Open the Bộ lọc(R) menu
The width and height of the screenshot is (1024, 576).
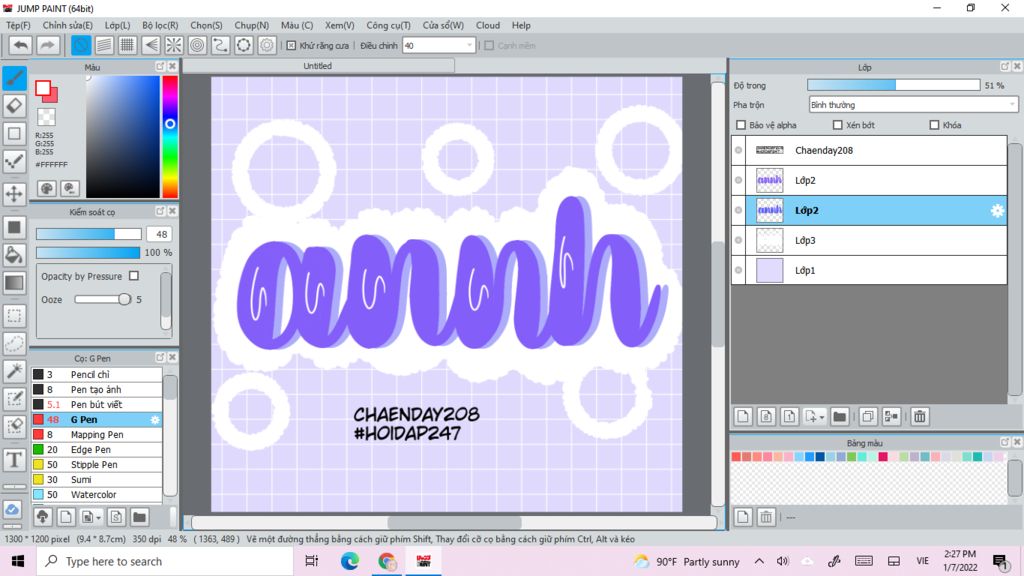click(x=160, y=25)
